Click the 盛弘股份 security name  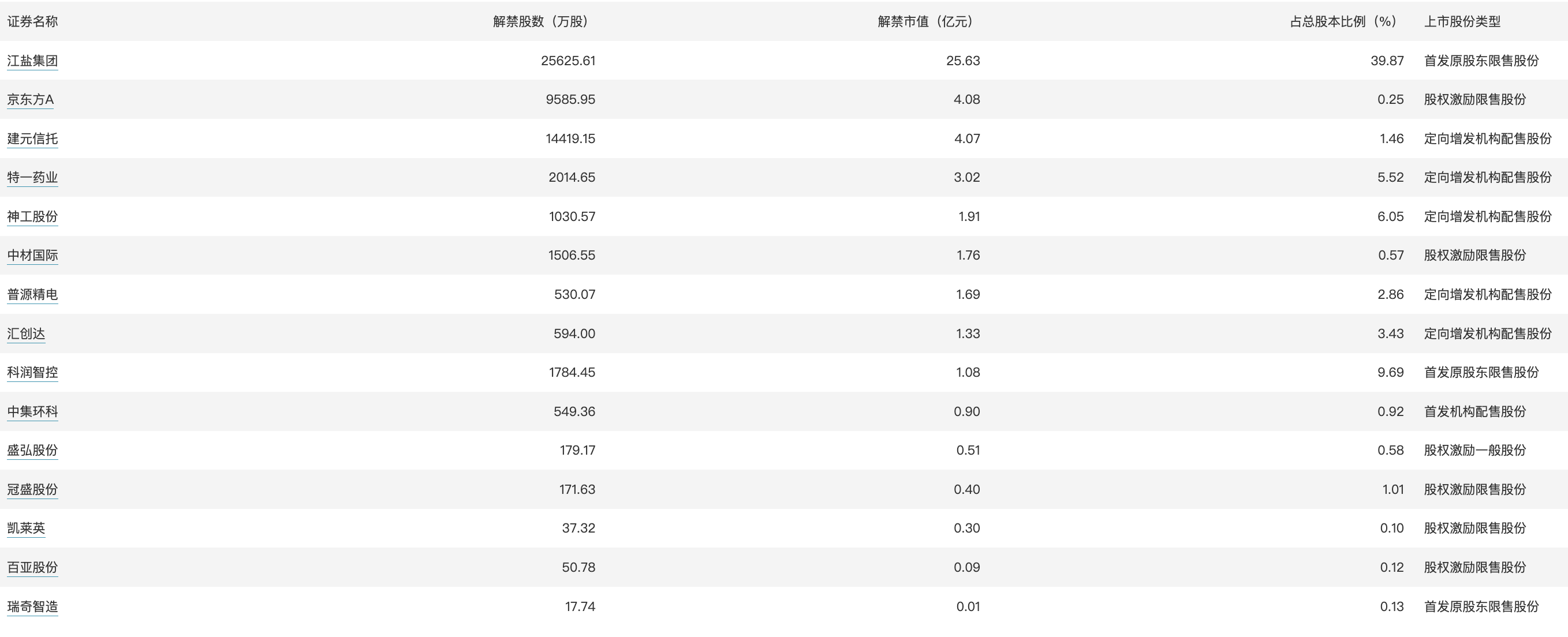point(32,450)
